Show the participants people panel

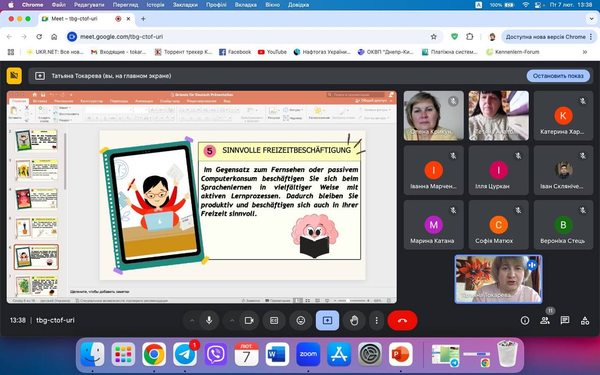pyautogui.click(x=545, y=320)
